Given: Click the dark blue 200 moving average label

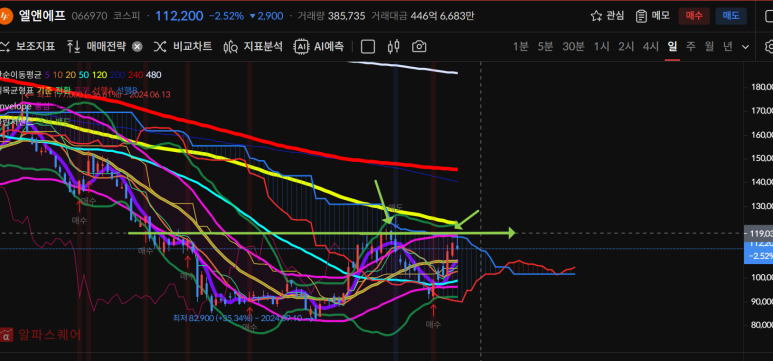Looking at the screenshot, I should [117, 75].
